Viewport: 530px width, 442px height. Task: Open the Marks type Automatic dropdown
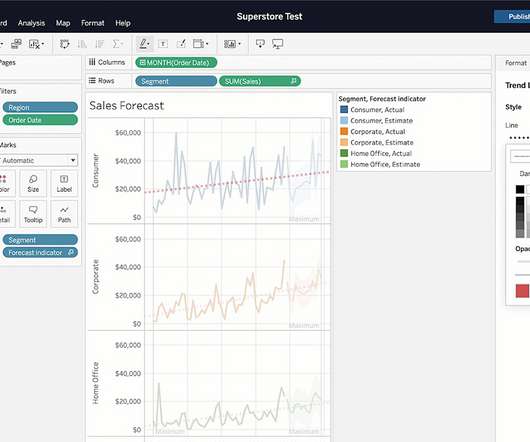click(x=39, y=160)
